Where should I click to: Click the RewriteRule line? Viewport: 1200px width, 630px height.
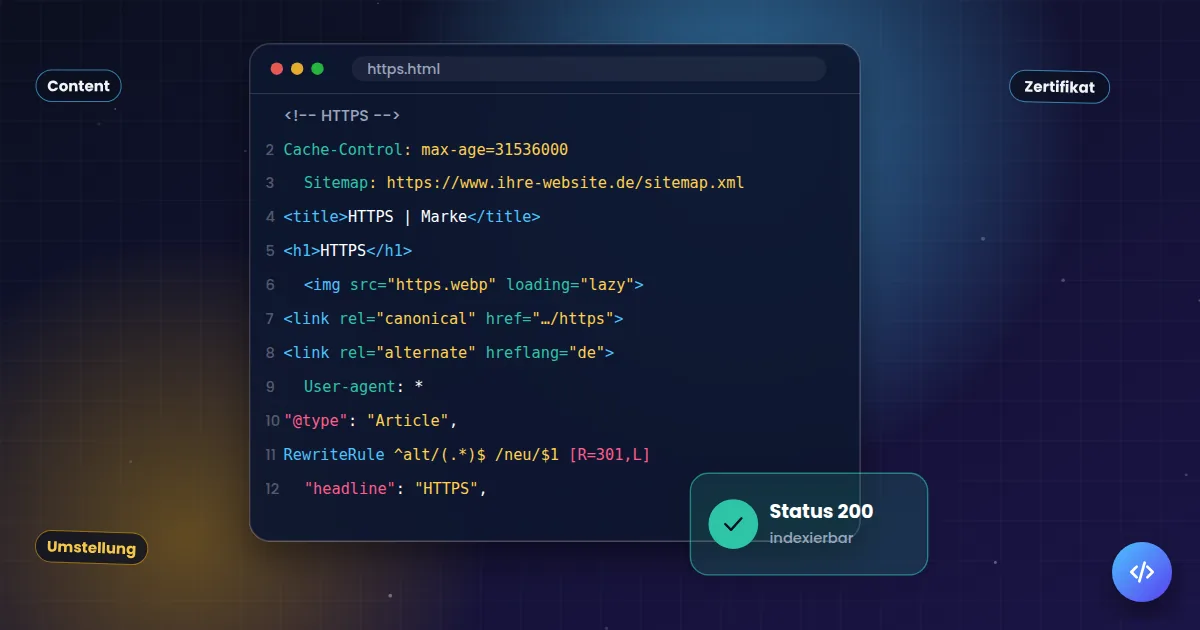coord(467,455)
